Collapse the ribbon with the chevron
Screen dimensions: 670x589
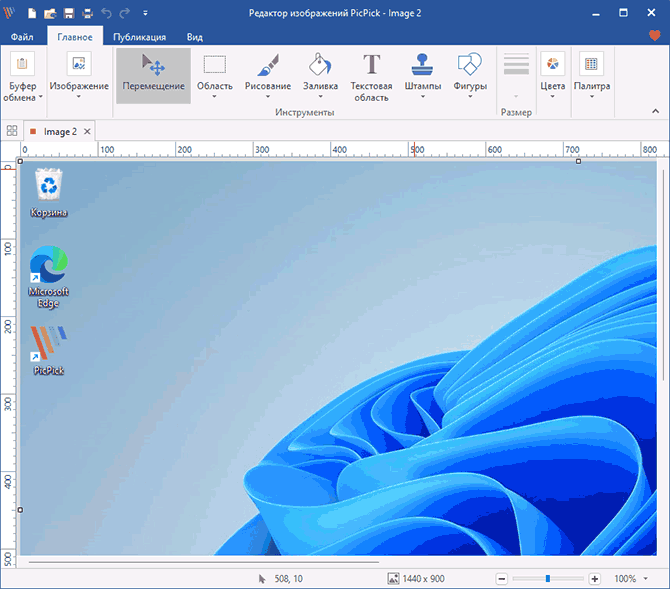655,111
